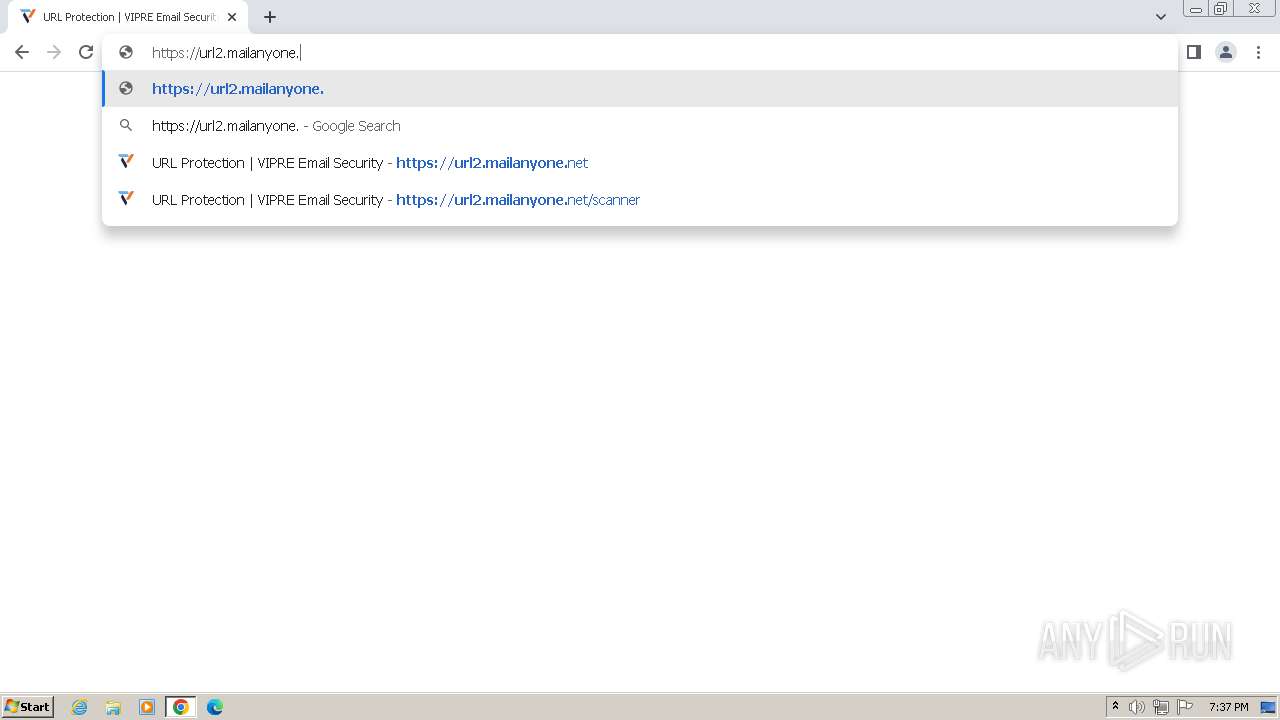Click VIPRE icon beside mailanyone.net suggestion
Viewport: 1280px width, 720px height.
(126, 161)
